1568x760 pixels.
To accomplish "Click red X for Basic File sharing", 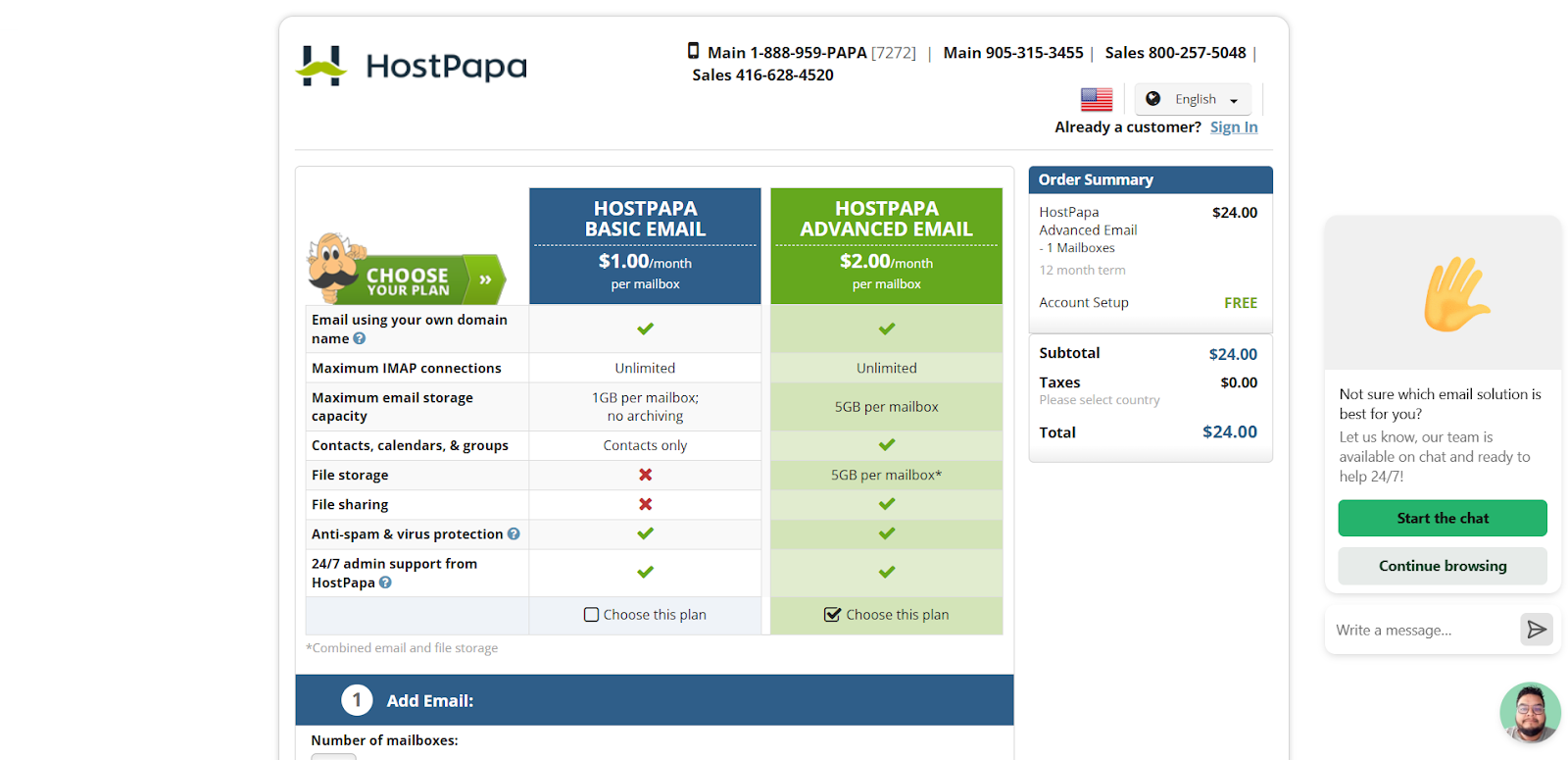I will coord(645,504).
